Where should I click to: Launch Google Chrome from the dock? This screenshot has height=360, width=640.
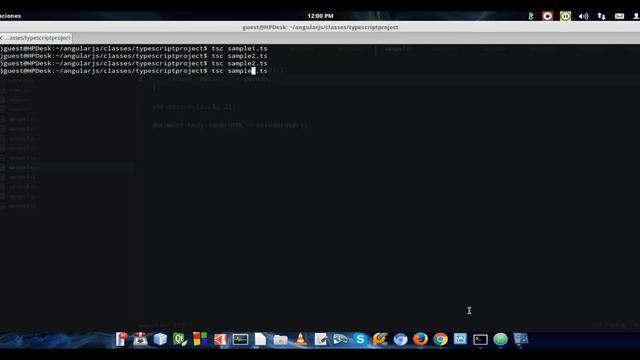(440, 339)
